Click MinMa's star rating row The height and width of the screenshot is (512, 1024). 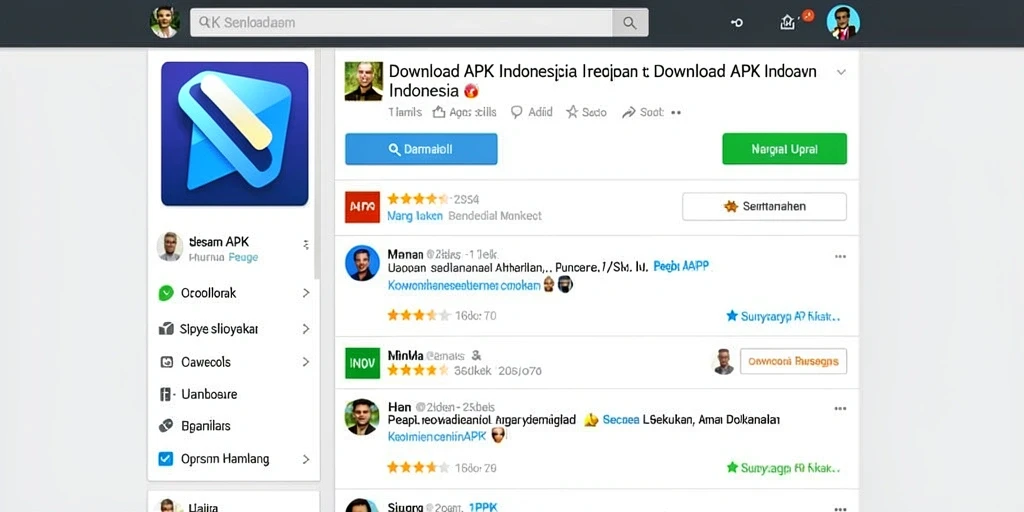(418, 371)
